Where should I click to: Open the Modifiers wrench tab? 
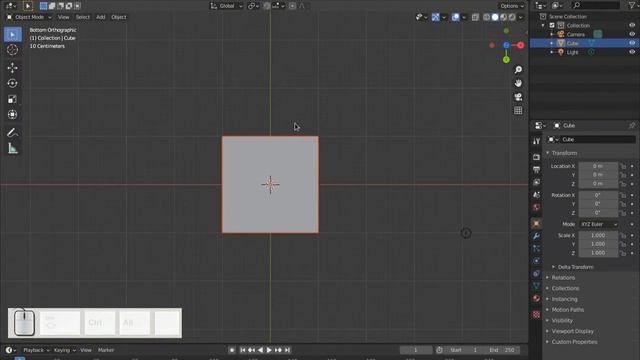tap(536, 236)
